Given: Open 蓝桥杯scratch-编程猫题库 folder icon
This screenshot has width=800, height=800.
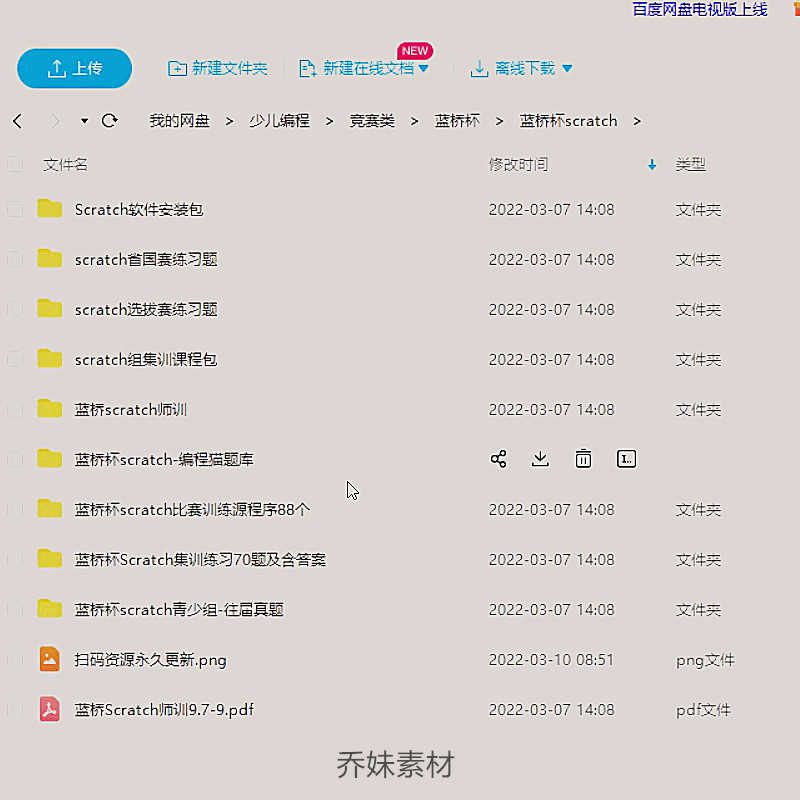Looking at the screenshot, I should coord(49,459).
